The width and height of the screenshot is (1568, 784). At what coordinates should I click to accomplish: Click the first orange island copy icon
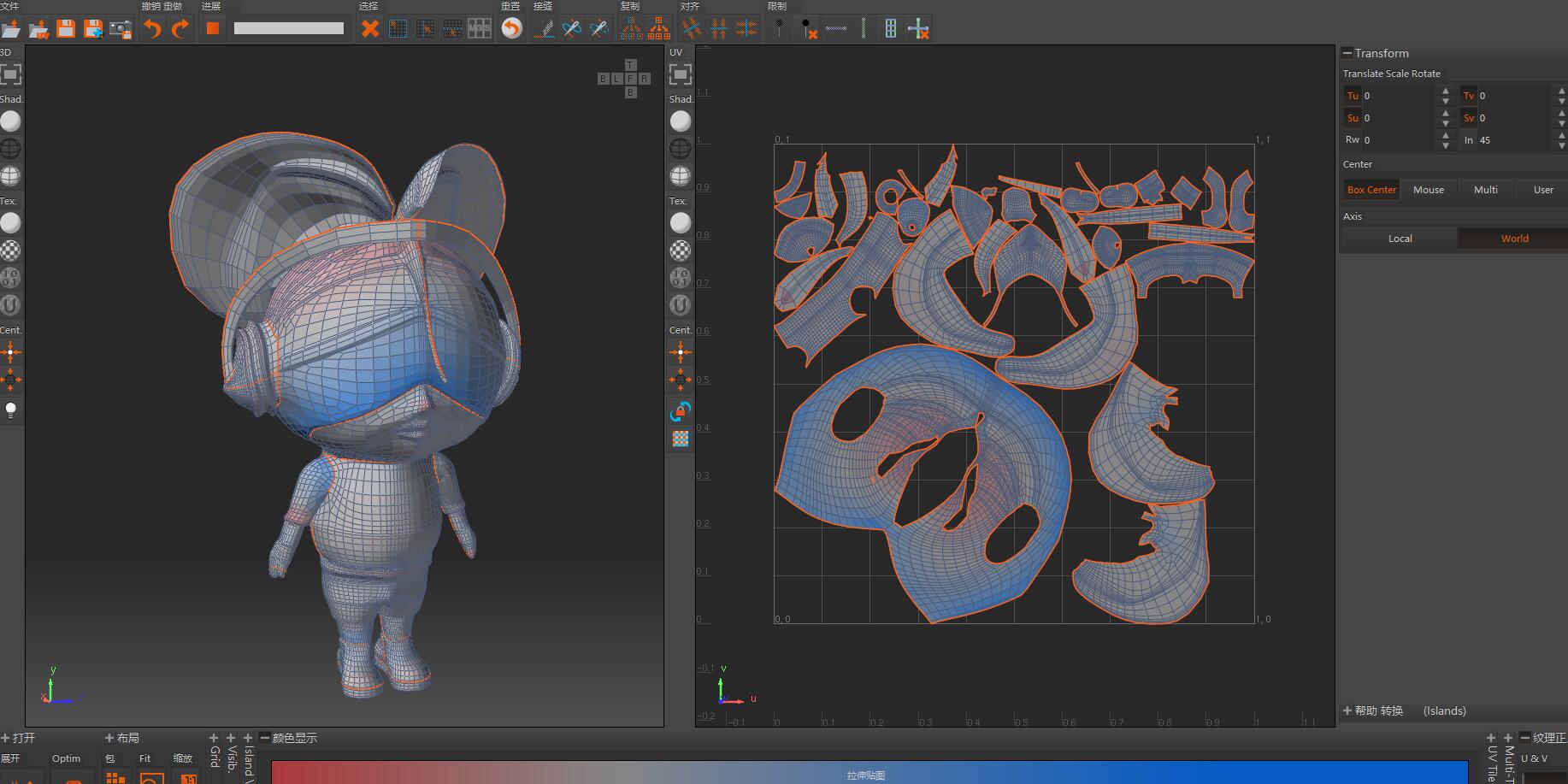tap(631, 29)
